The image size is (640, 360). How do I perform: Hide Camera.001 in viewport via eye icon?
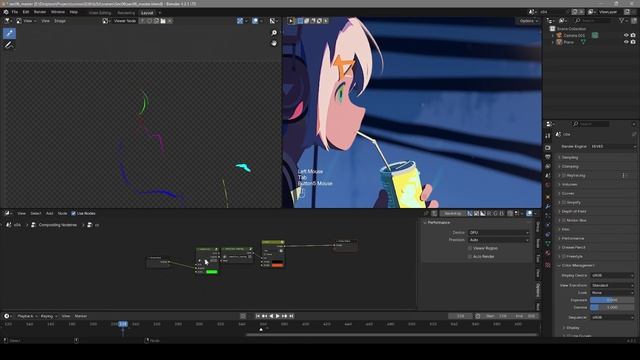[x=626, y=36]
